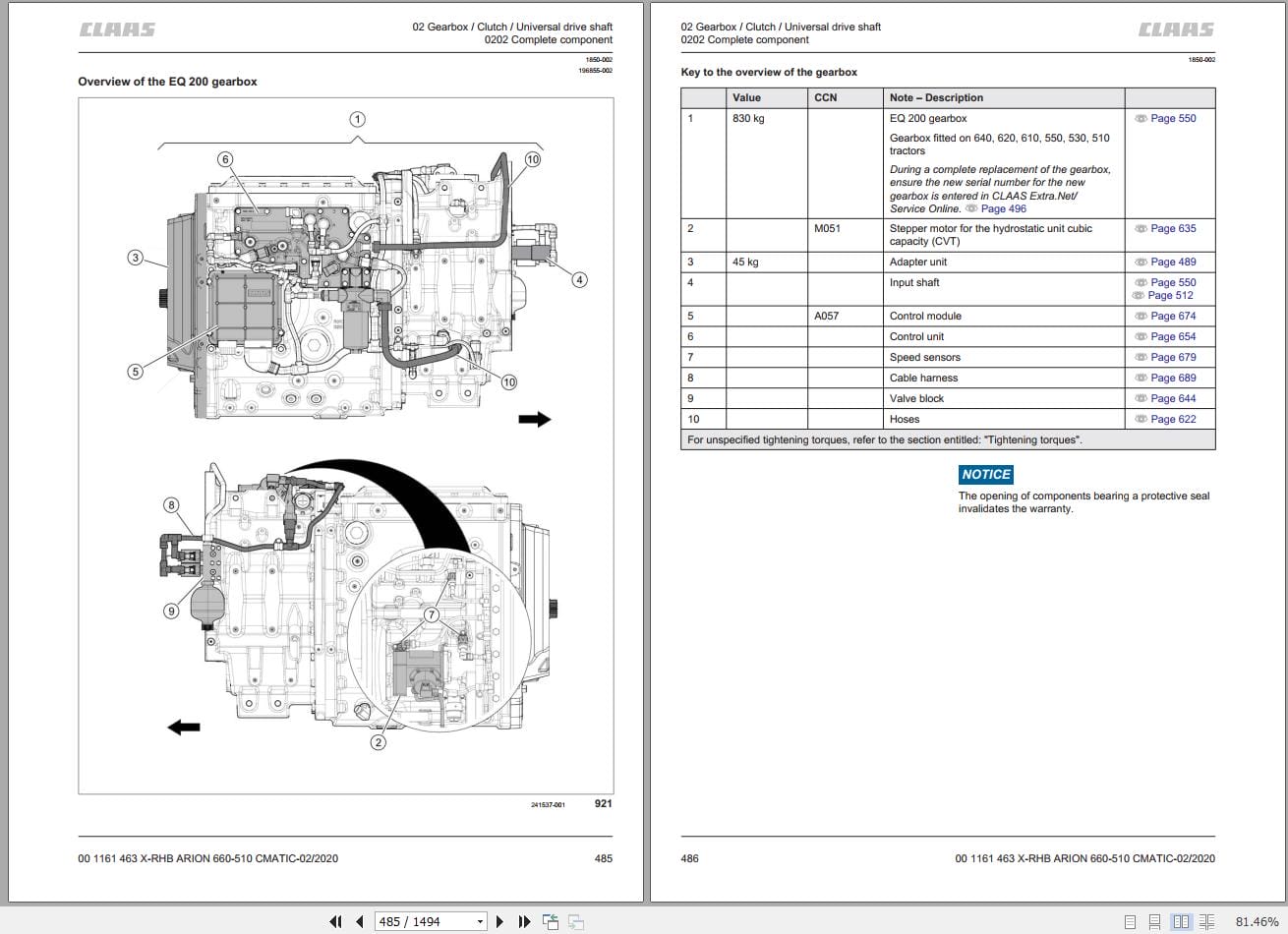Open Page 512 link for Input shaft
The width and height of the screenshot is (1288, 934).
[x=1170, y=295]
